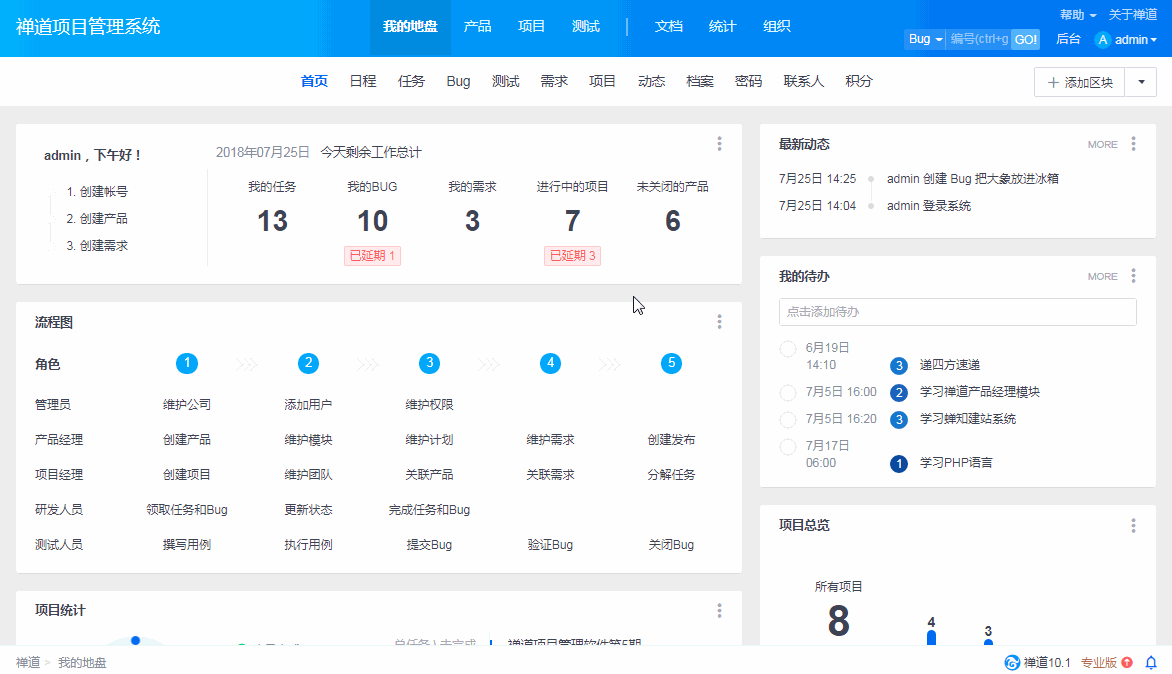Open the three-dot menu of 我的待办 panel
Viewport: 1172px width, 674px height.
[x=1133, y=276]
